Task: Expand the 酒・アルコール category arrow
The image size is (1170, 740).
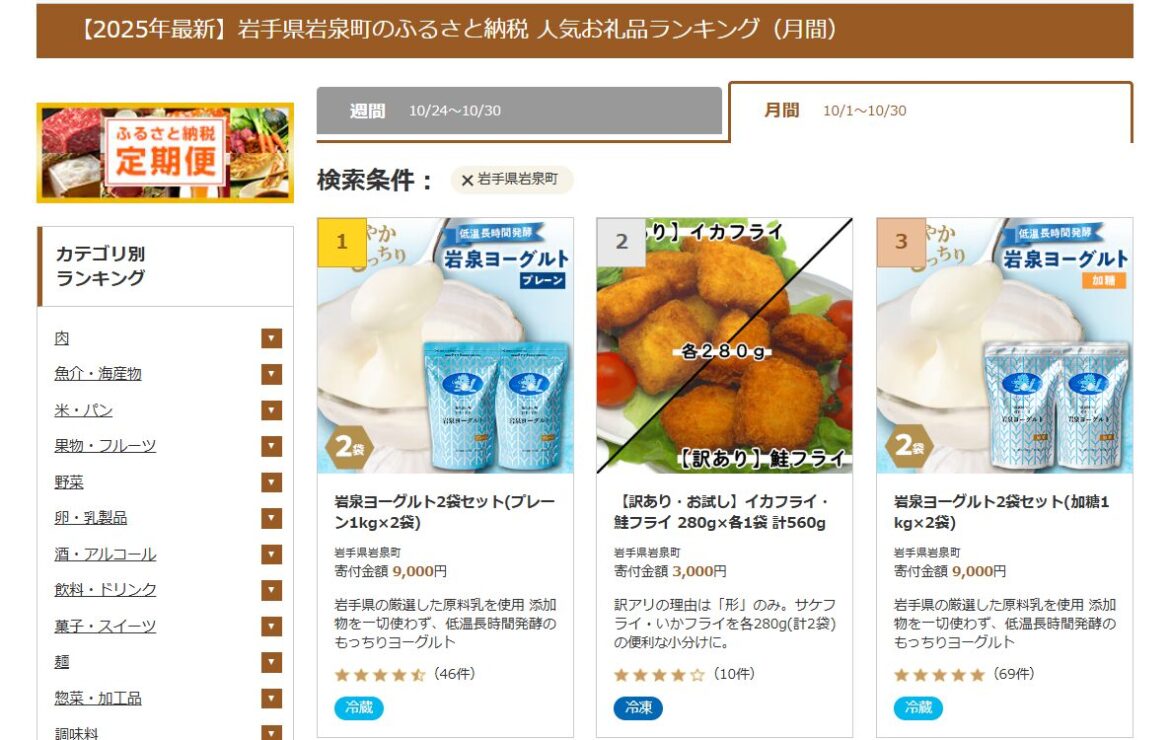Action: 272,554
